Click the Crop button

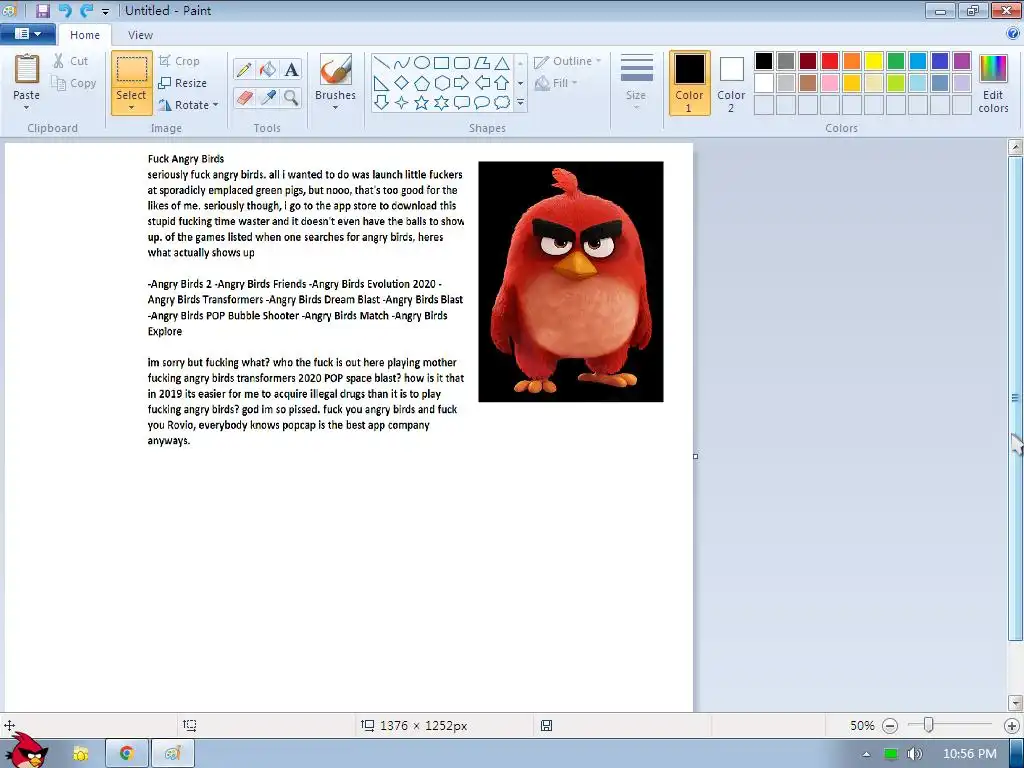pyautogui.click(x=179, y=61)
